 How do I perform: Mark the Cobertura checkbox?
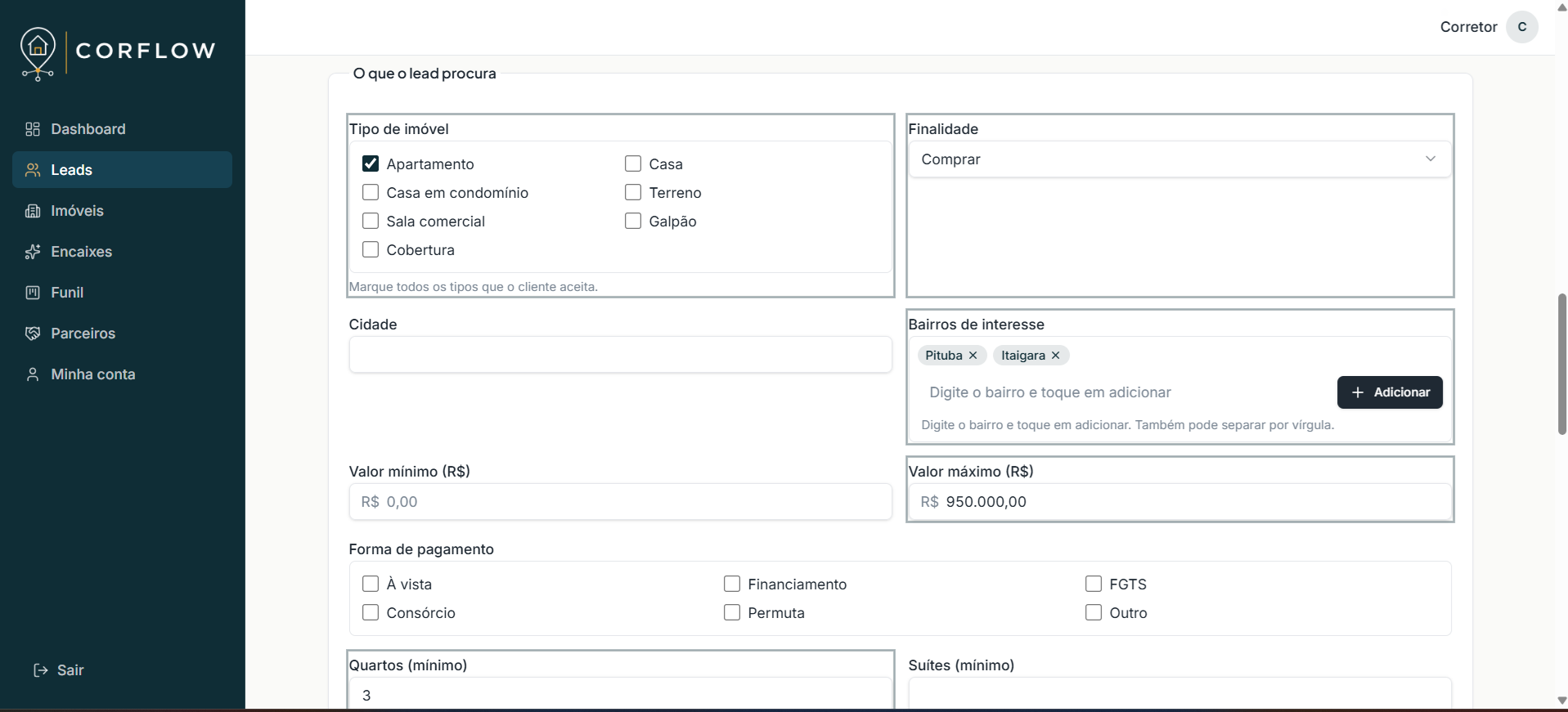coord(371,249)
